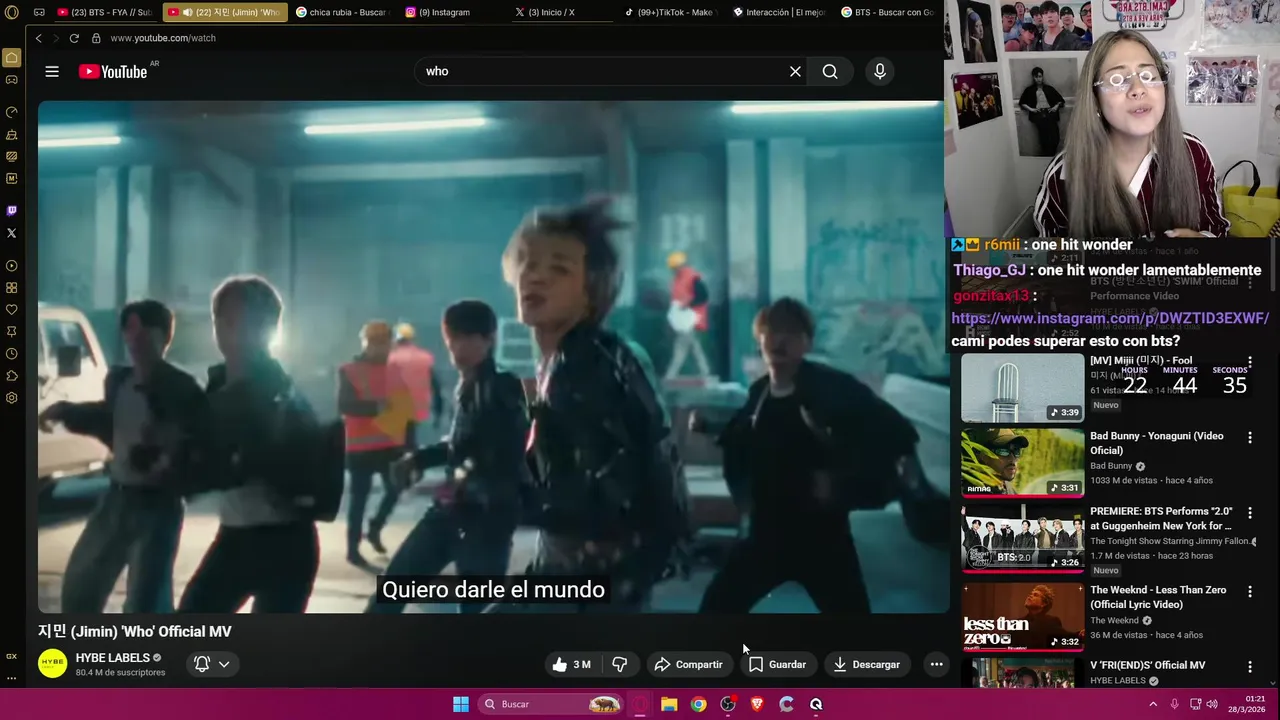Open OBS Studio from the taskbar
The image size is (1280, 720).
click(x=728, y=704)
